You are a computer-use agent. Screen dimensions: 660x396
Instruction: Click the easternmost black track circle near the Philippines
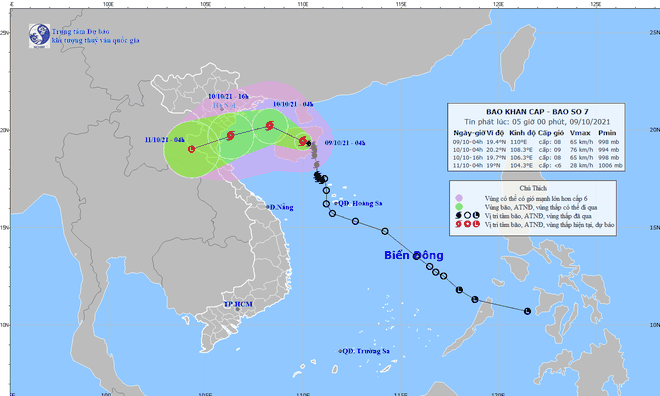(x=527, y=311)
